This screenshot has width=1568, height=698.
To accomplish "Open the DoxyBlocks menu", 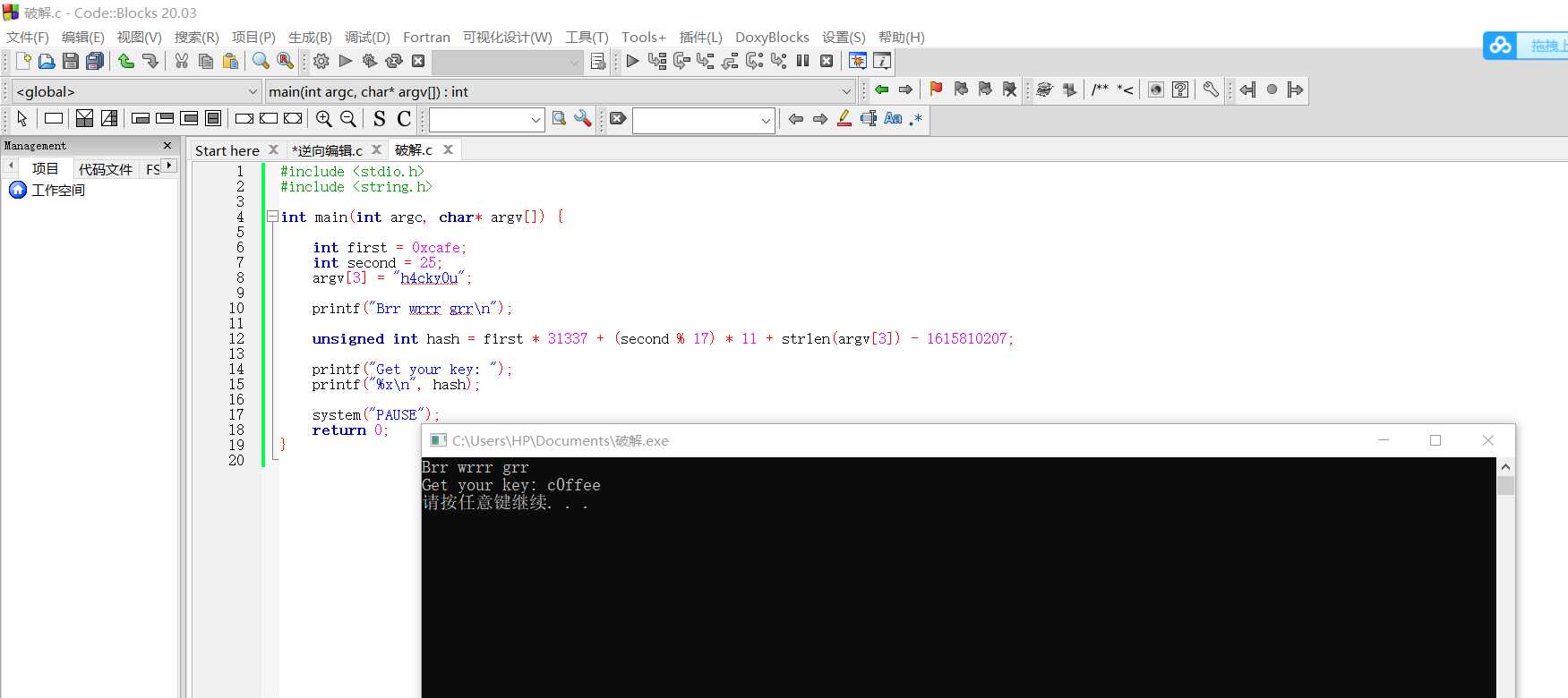I will pyautogui.click(x=772, y=37).
